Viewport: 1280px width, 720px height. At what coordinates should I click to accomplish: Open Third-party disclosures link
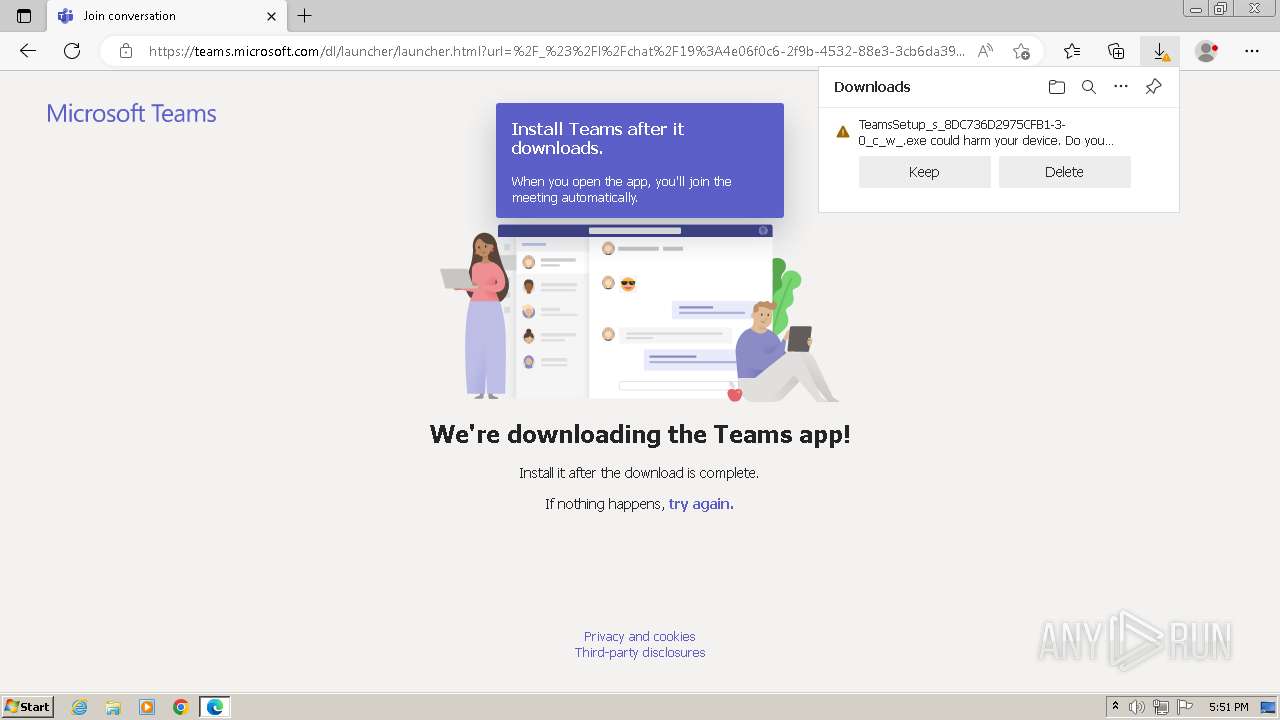640,652
